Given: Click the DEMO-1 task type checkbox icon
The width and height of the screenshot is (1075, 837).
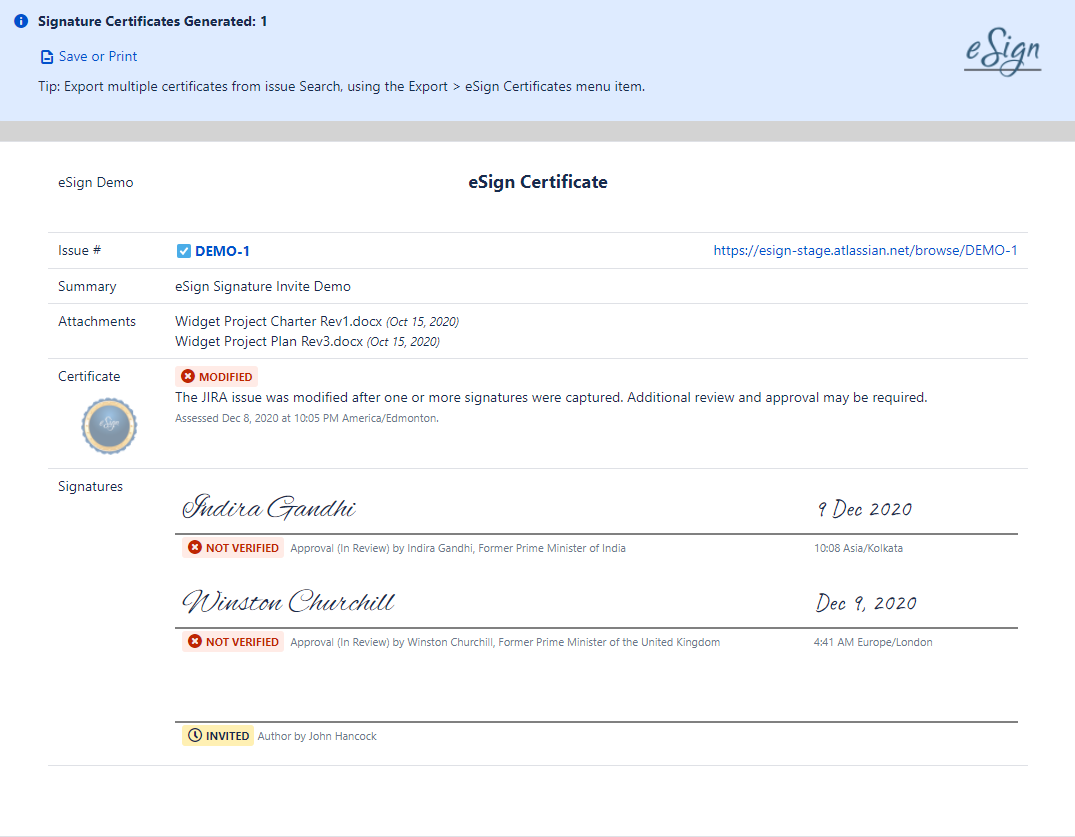Looking at the screenshot, I should [x=183, y=251].
